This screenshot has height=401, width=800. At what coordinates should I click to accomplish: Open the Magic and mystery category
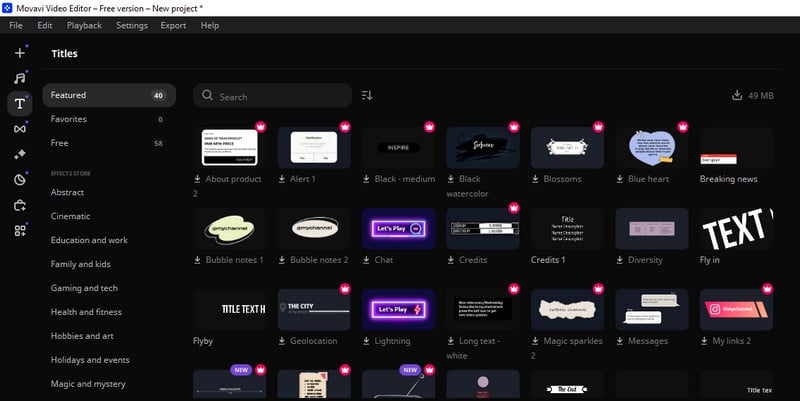(x=88, y=384)
